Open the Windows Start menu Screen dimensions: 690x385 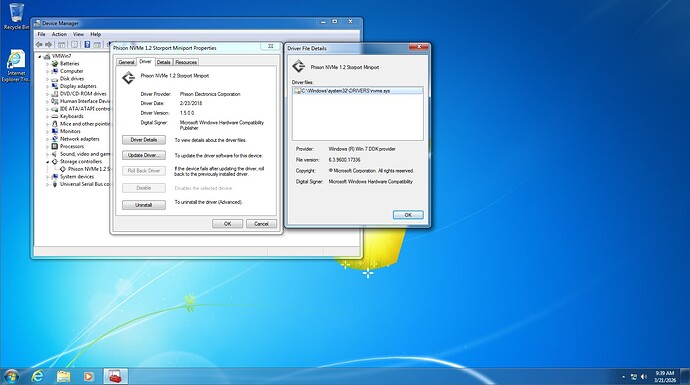[x=11, y=376]
